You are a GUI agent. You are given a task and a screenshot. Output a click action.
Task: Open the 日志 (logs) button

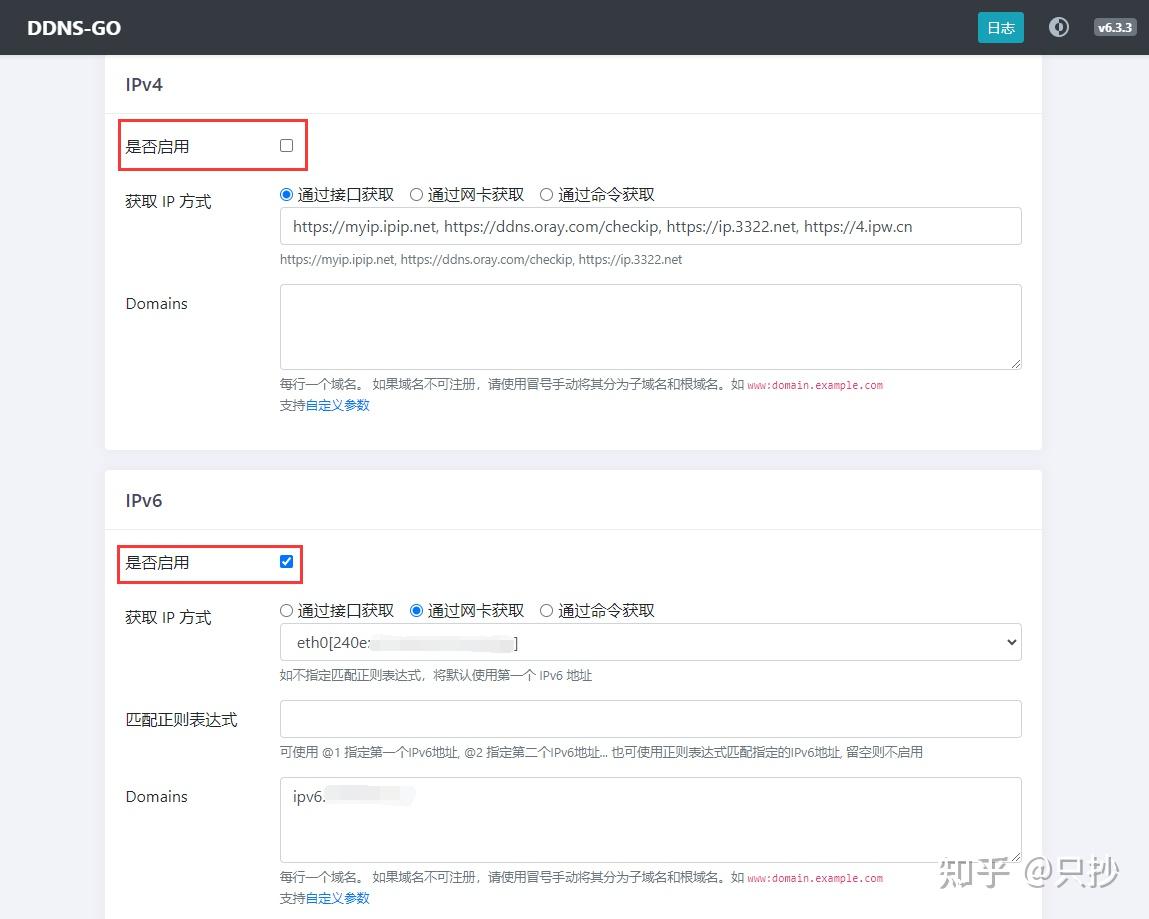click(1000, 27)
